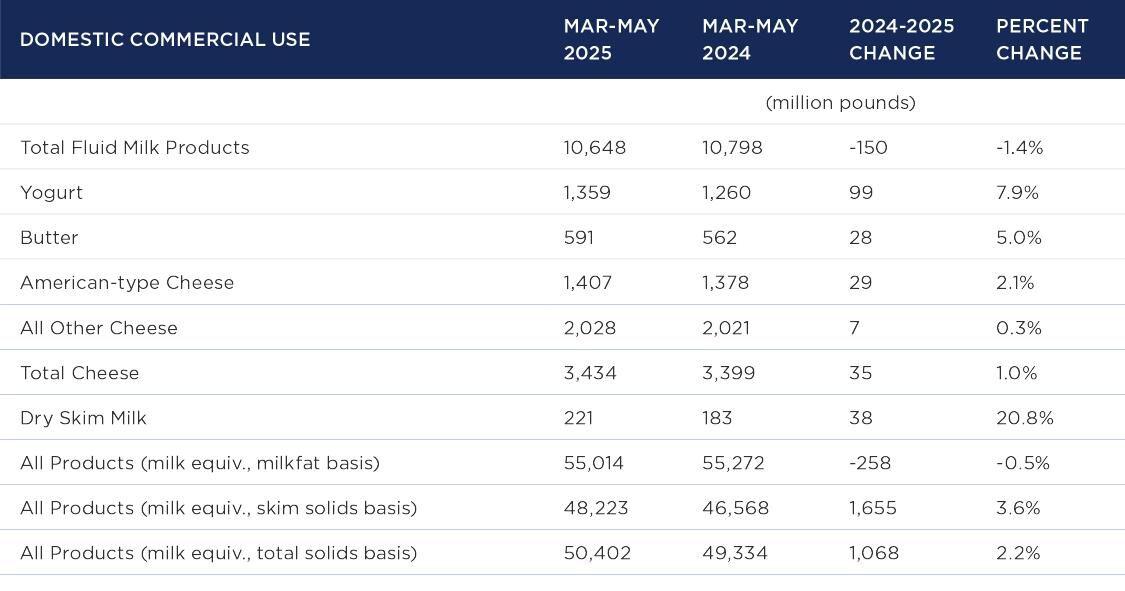Click the 7.9% Yogurt percent change
This screenshot has height=591, width=1125.
[x=1017, y=193]
